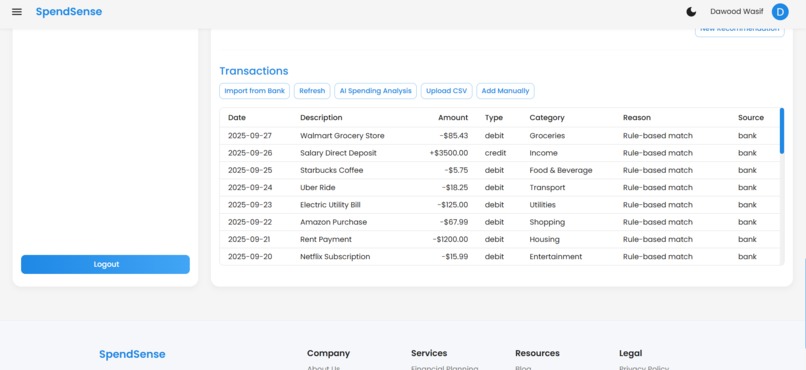The image size is (806, 370).
Task: Click the Entertainment category cell
Action: click(556, 256)
